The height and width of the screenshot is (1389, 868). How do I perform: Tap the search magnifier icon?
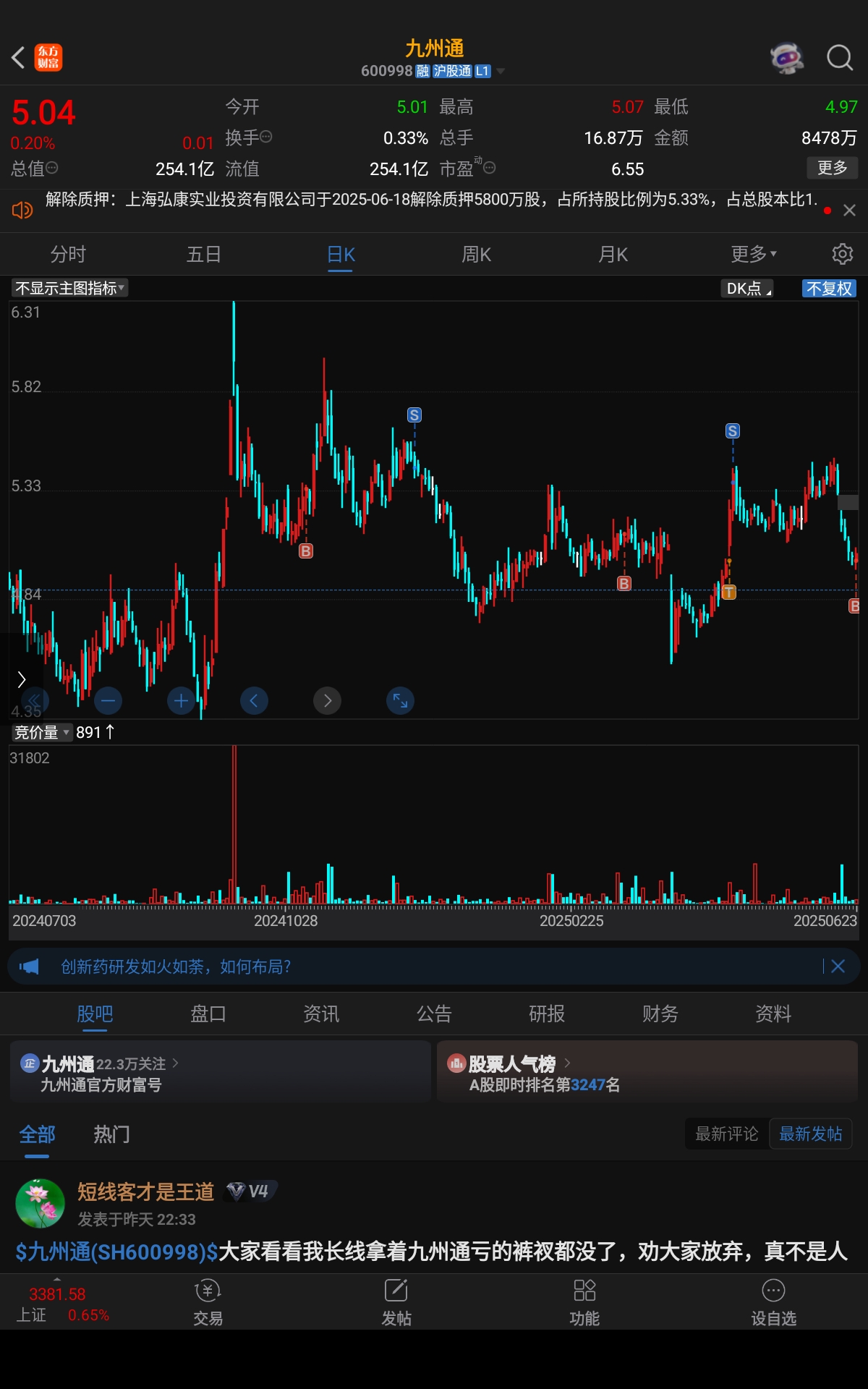(840, 57)
